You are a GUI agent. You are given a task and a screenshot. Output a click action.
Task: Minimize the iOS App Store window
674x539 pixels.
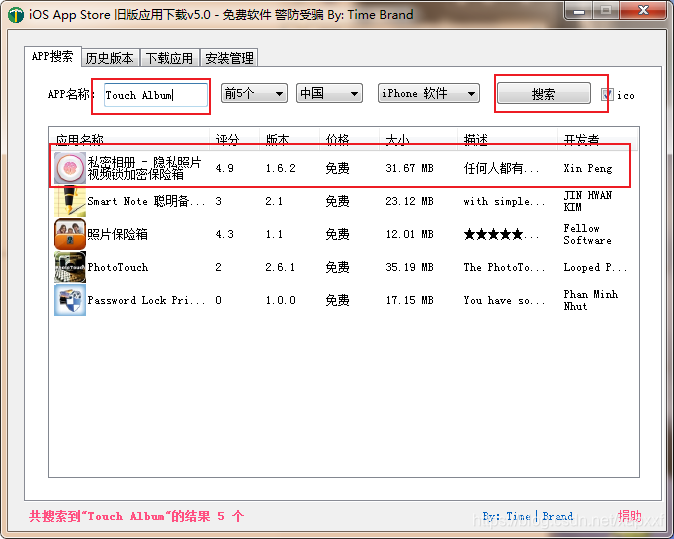tap(579, 10)
